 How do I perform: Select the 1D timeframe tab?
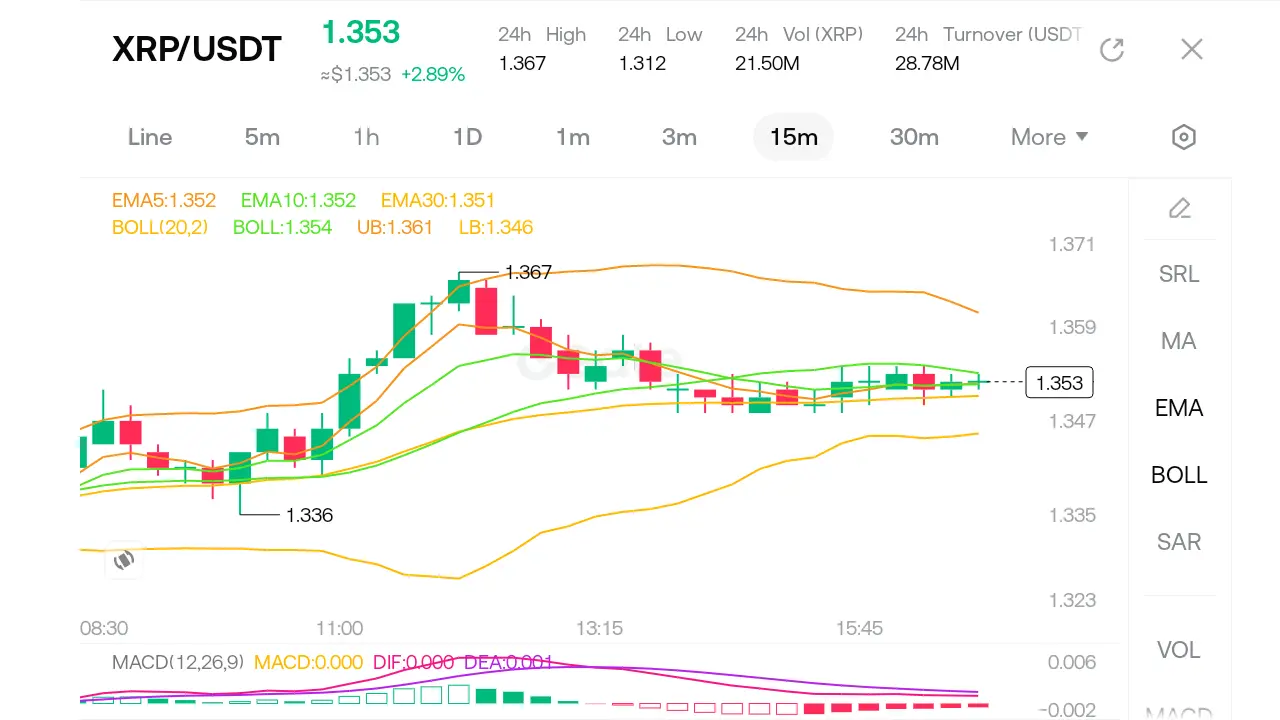click(x=467, y=137)
